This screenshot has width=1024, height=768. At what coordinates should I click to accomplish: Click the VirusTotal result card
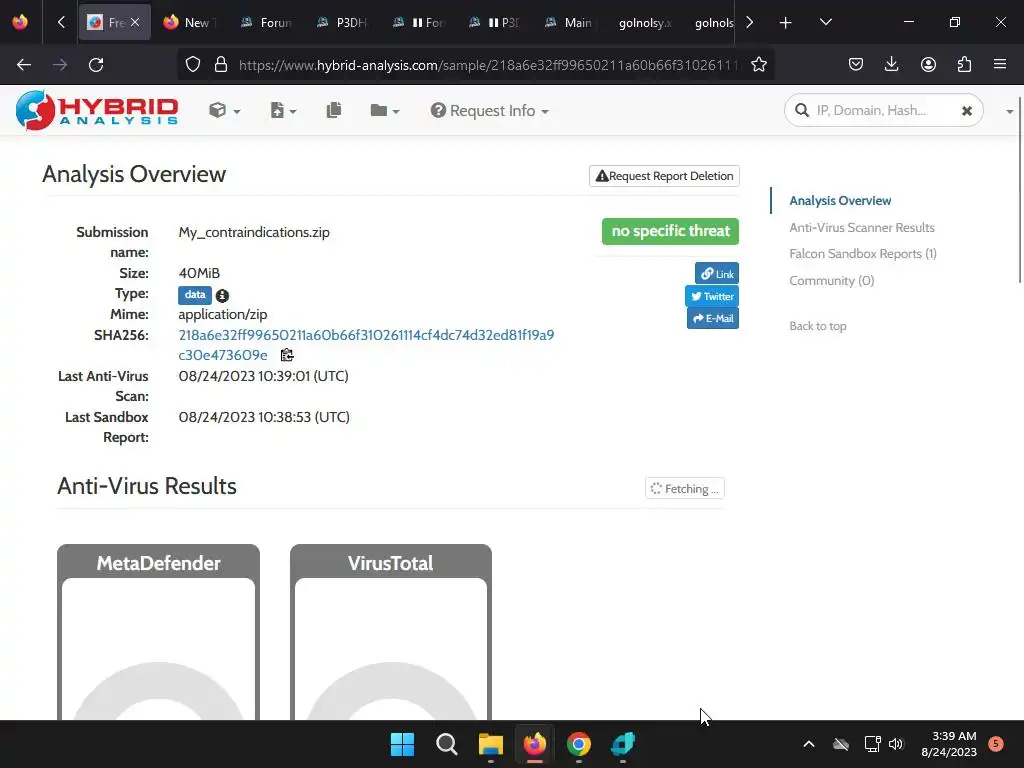click(x=391, y=632)
